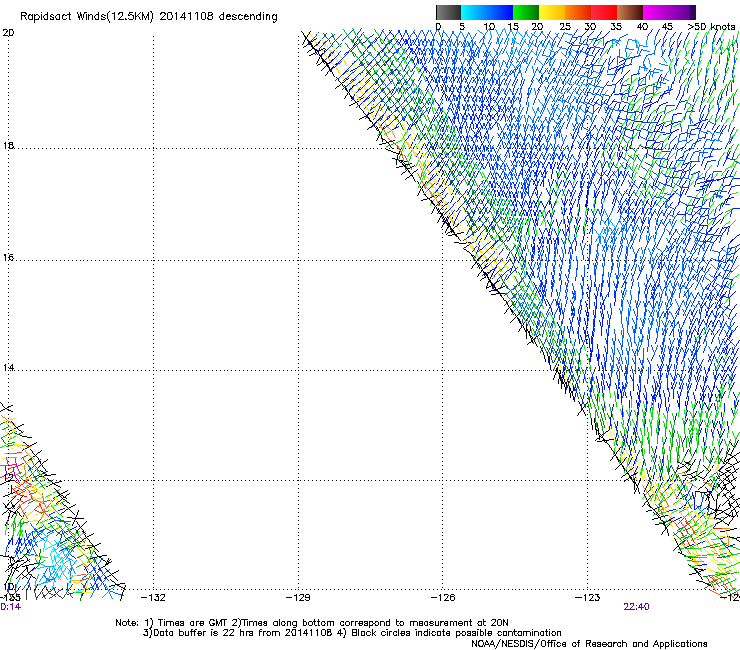Click the magenta 40-45 knots legend segment
The image size is (740, 650).
click(656, 12)
